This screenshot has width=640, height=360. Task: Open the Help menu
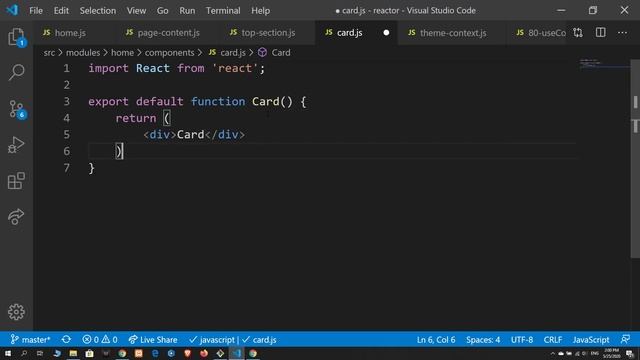(x=260, y=11)
